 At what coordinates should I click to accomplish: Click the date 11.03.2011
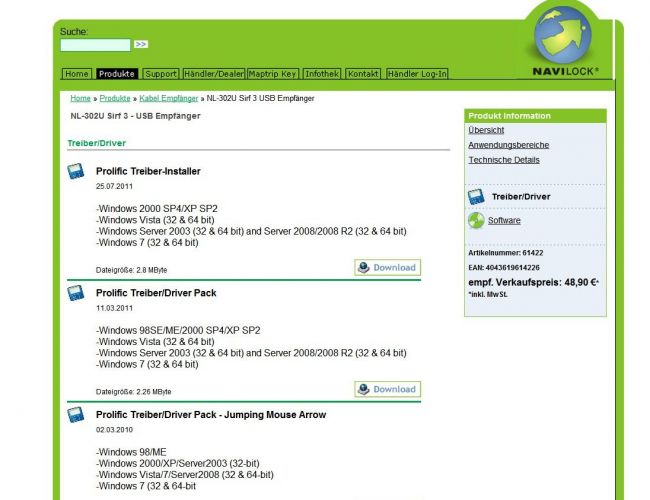point(114,308)
